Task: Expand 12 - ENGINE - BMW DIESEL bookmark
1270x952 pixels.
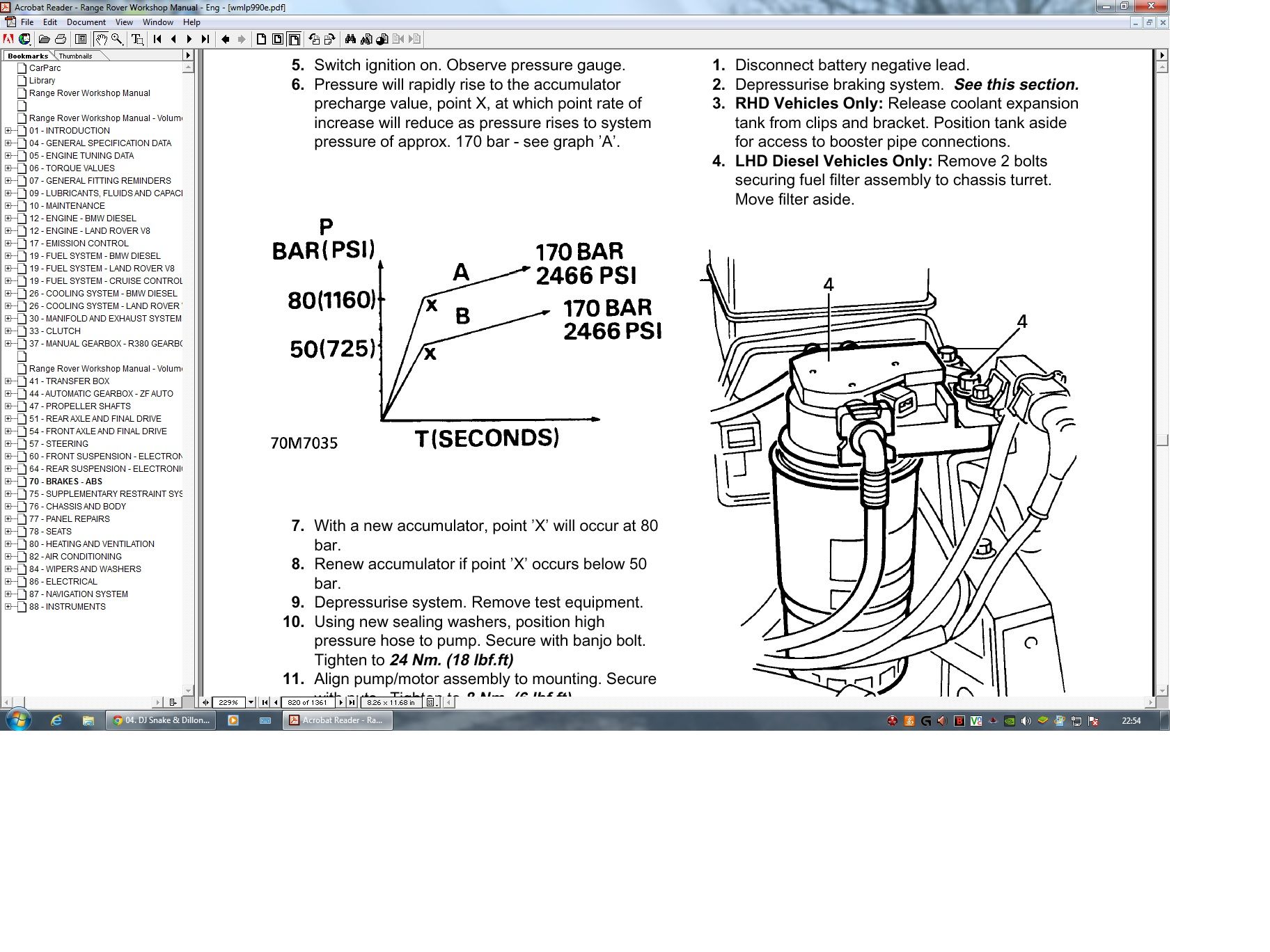Action: (8, 219)
